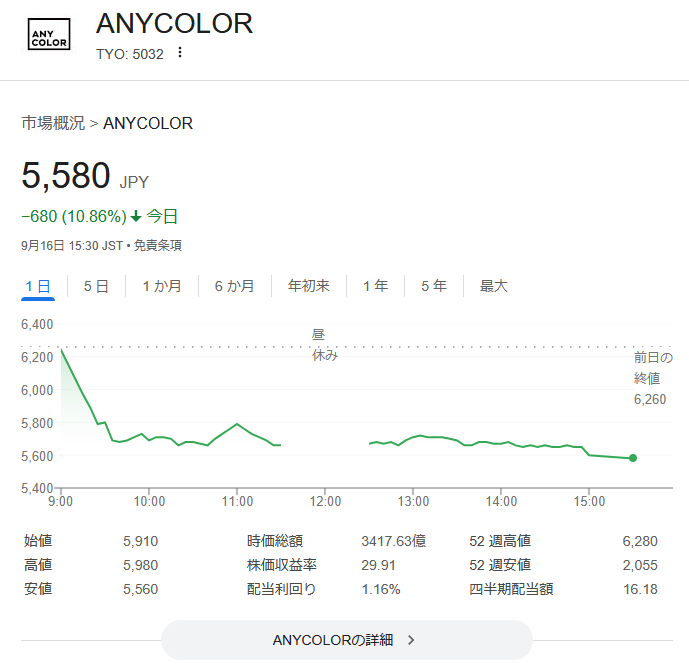The height and width of the screenshot is (669, 689).
Task: Select the 1日 chart range tab
Action: tap(38, 286)
